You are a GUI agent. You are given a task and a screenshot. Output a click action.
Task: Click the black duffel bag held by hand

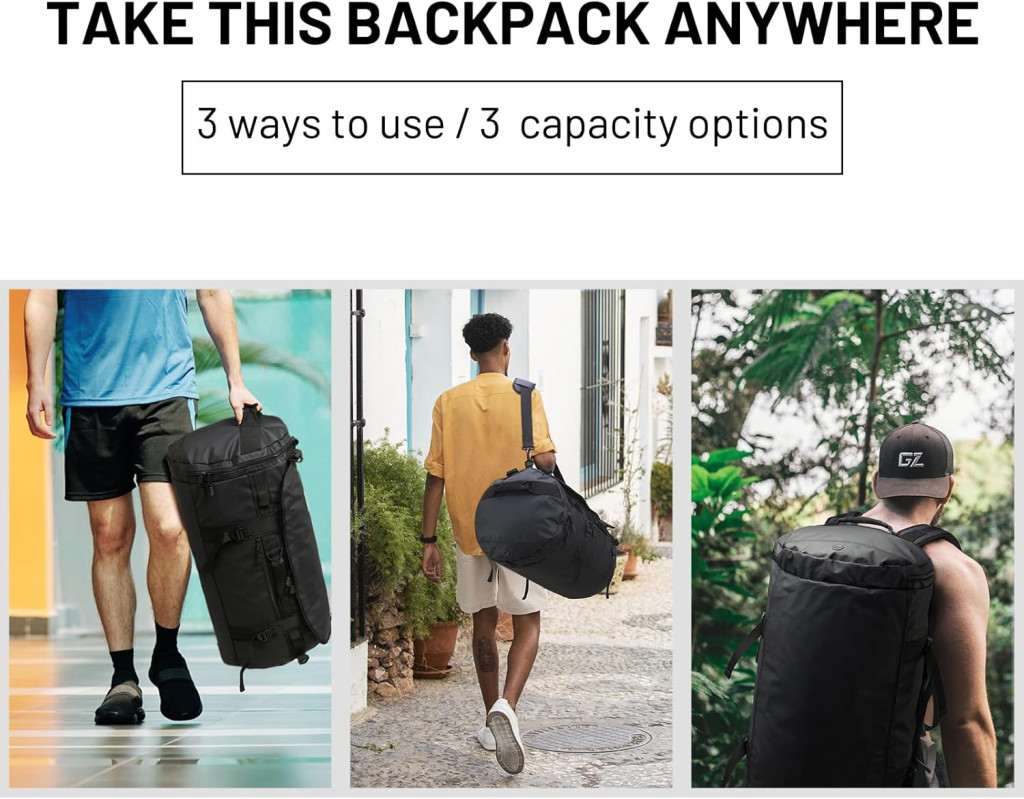[x=249, y=539]
